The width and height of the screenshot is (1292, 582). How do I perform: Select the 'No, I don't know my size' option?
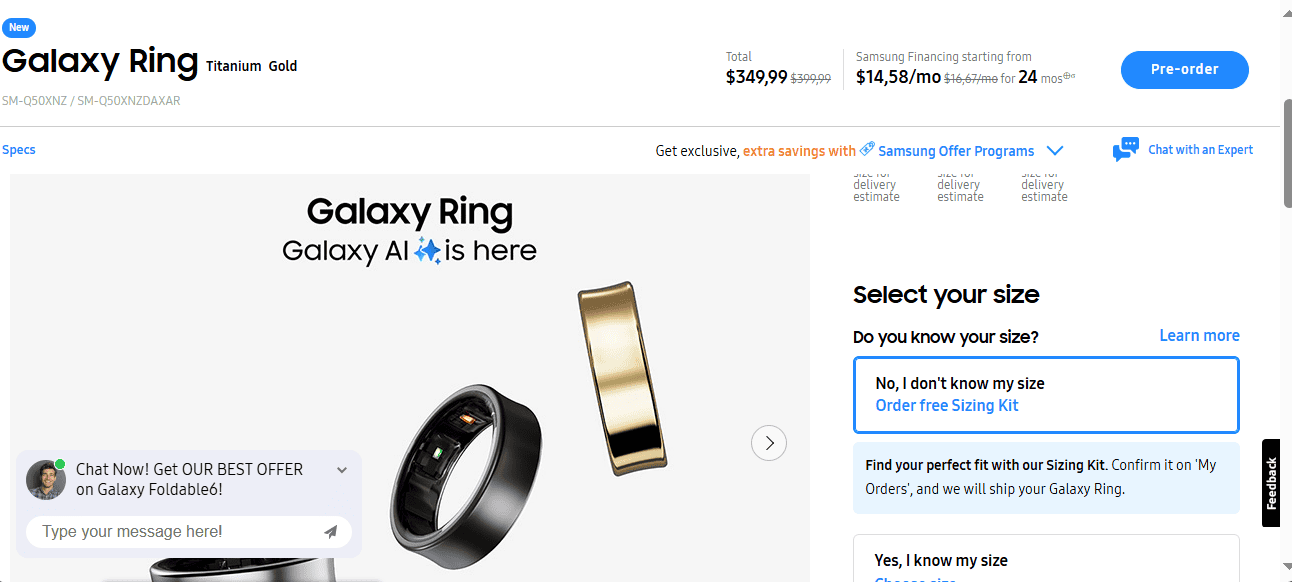(1046, 394)
